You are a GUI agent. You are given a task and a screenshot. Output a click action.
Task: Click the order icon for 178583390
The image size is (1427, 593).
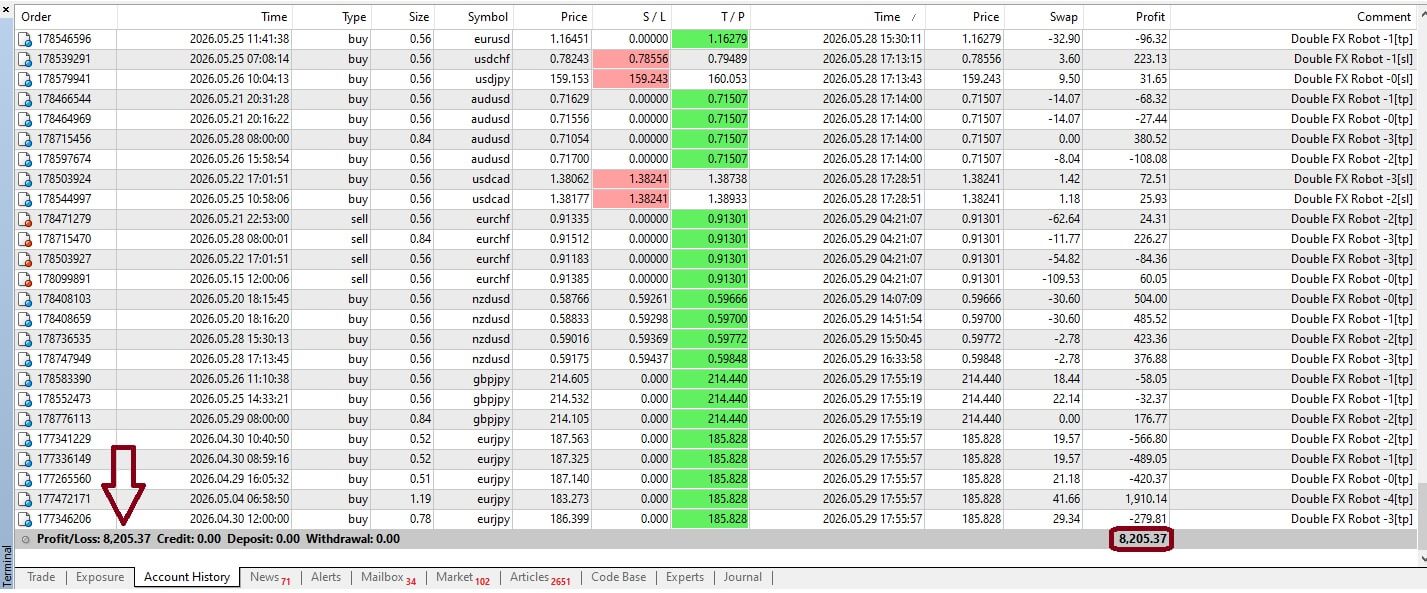pos(26,379)
